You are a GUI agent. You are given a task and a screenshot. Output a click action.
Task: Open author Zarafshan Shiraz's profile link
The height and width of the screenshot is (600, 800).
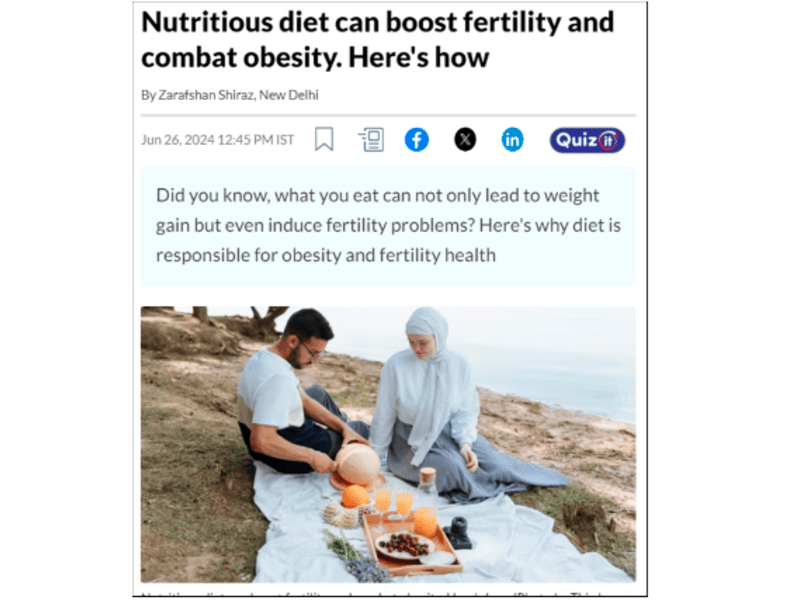pyautogui.click(x=206, y=95)
